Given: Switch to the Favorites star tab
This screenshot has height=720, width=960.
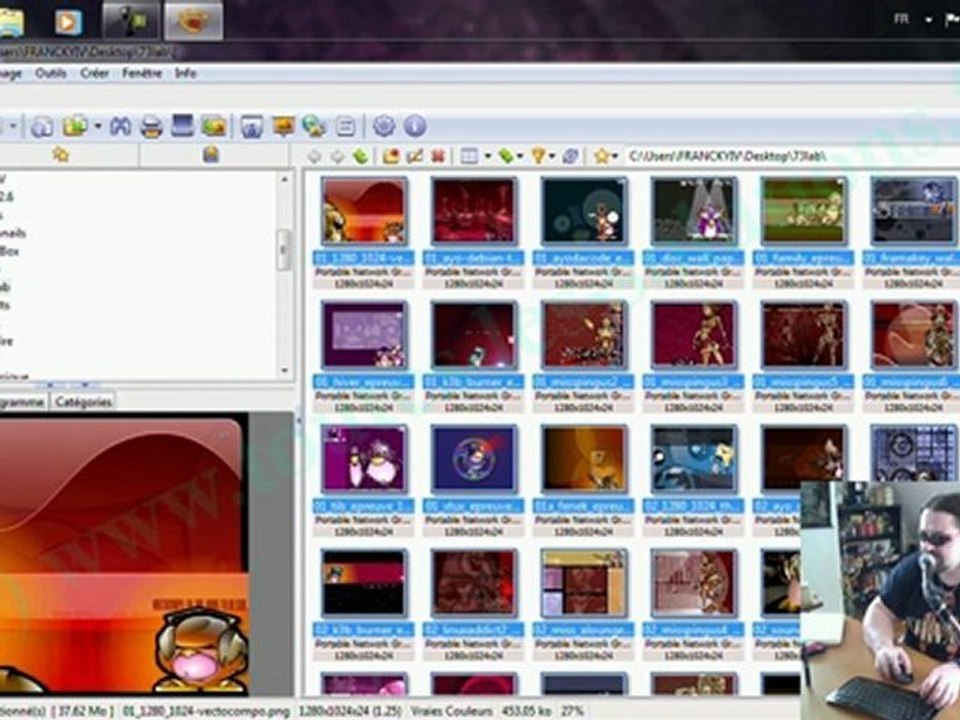Looking at the screenshot, I should pyautogui.click(x=61, y=155).
